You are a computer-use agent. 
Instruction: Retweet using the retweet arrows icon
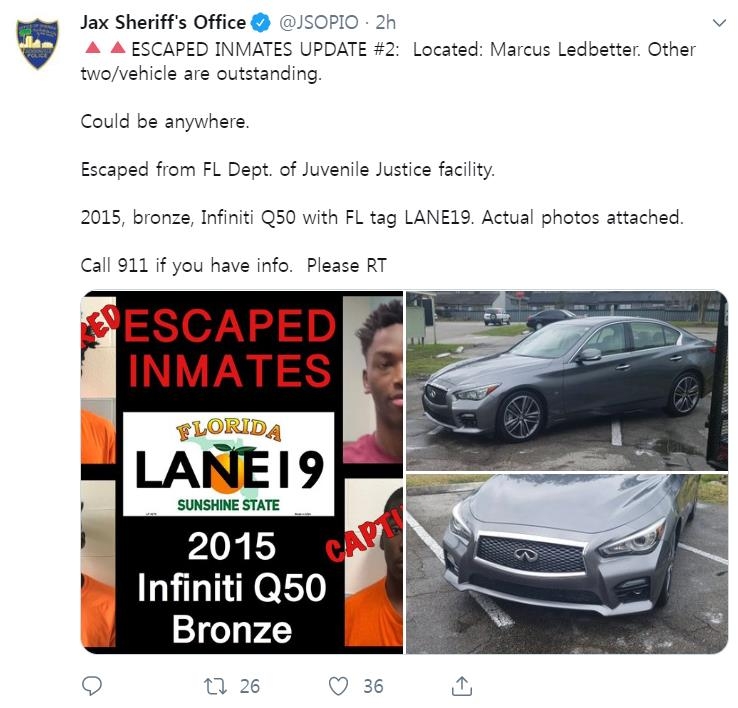pos(216,686)
